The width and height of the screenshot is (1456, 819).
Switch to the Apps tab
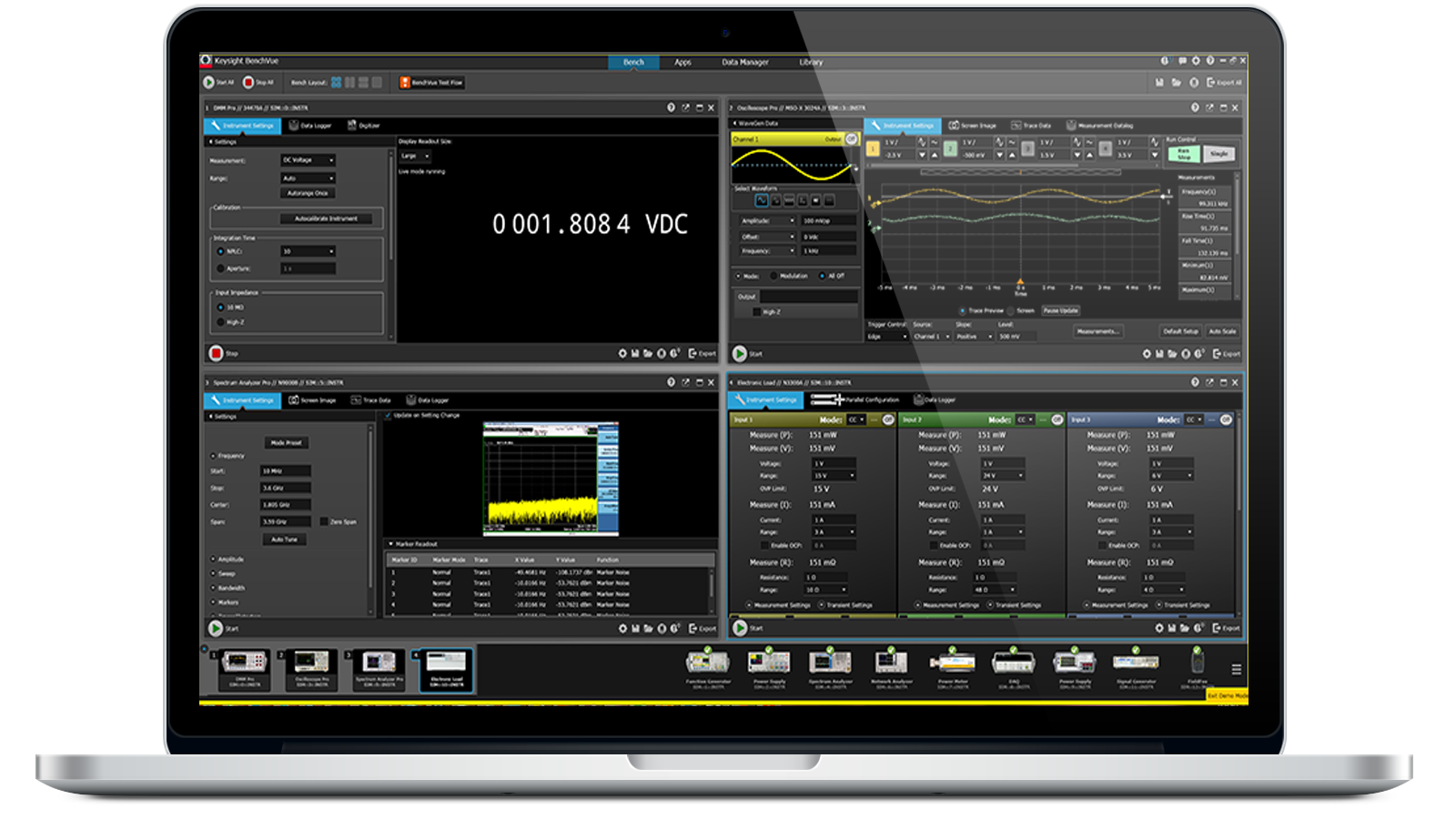682,63
